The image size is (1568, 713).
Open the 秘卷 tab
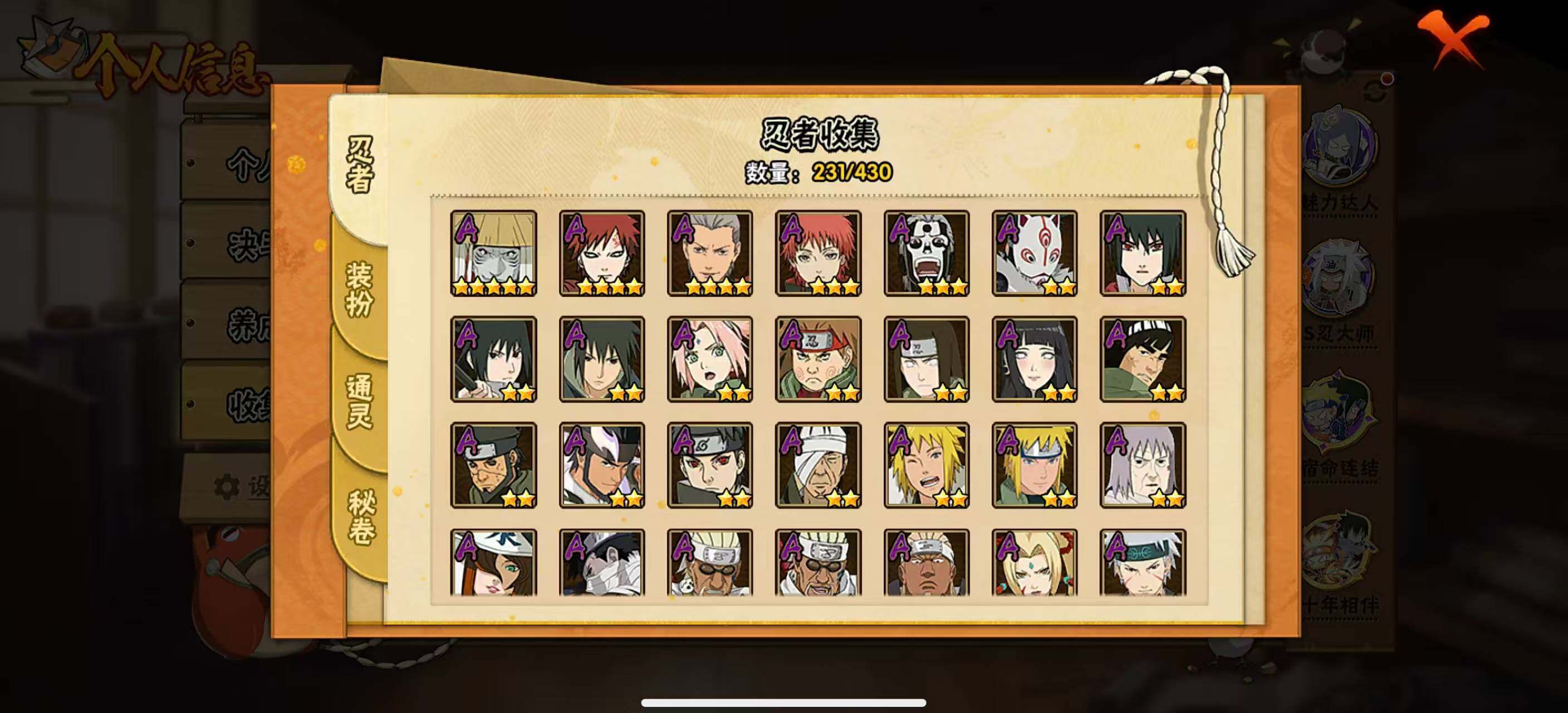pyautogui.click(x=359, y=517)
